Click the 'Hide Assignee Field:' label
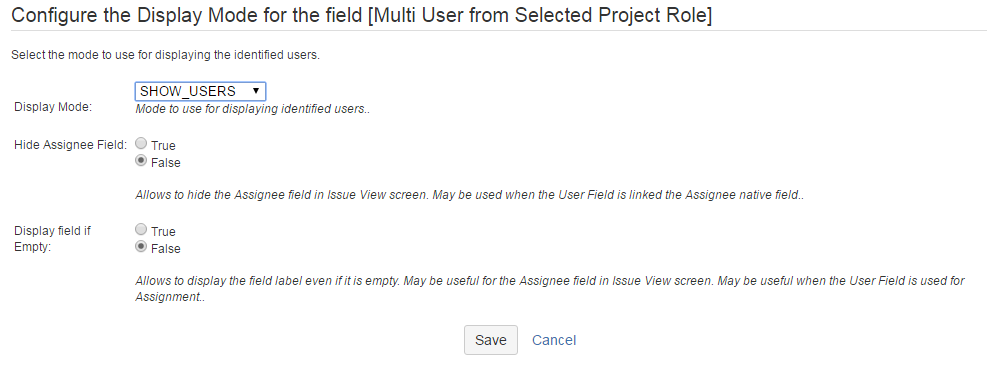987x383 pixels. [70, 145]
